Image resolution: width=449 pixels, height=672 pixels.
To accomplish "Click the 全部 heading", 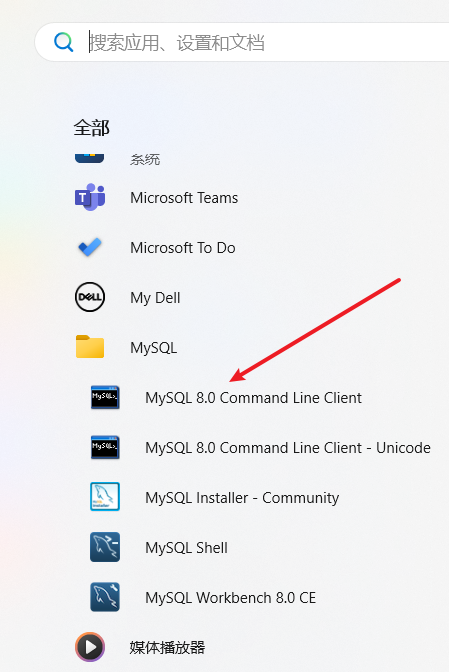I will [92, 128].
